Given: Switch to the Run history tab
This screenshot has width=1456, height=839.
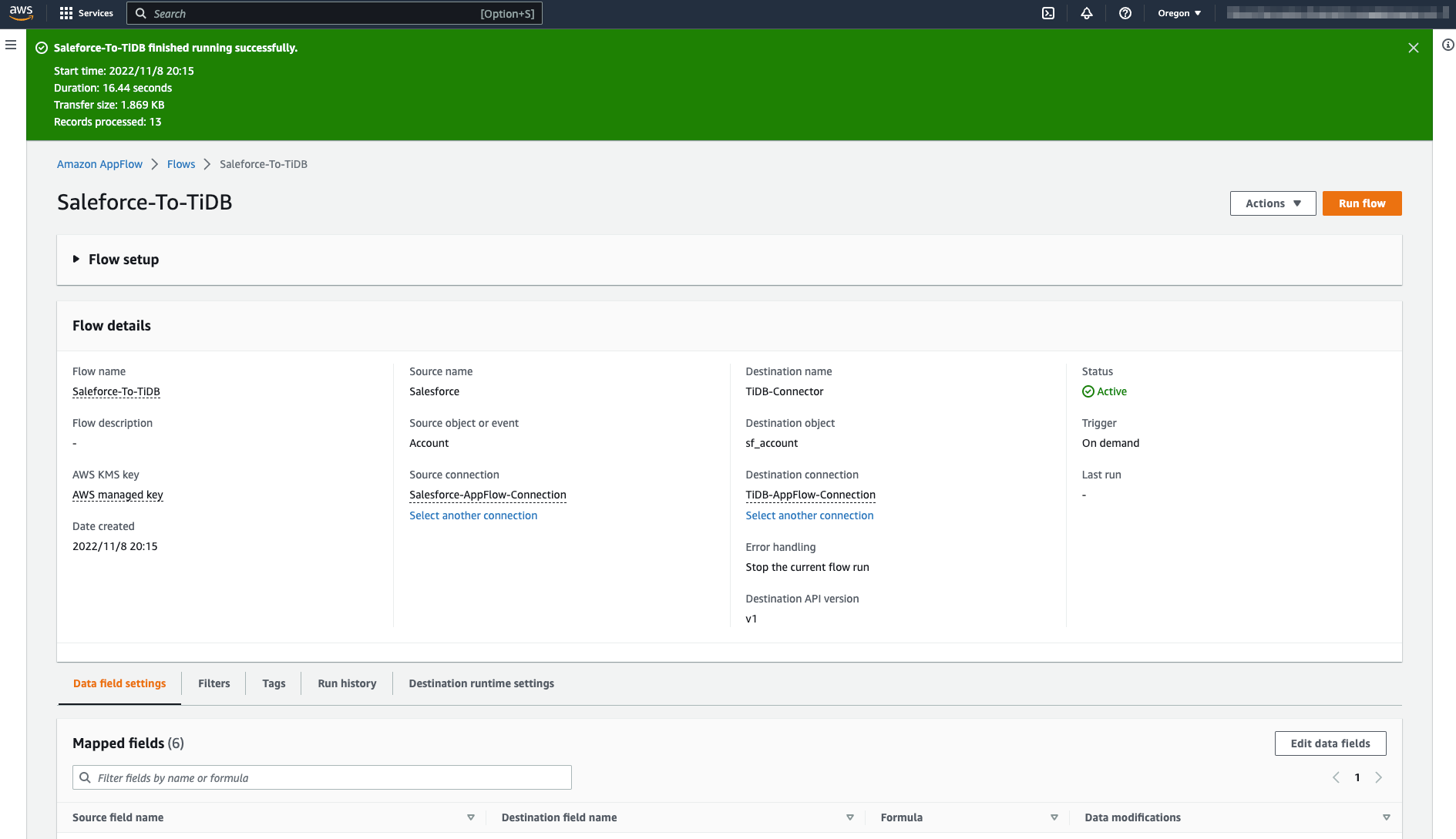Looking at the screenshot, I should click(x=347, y=683).
